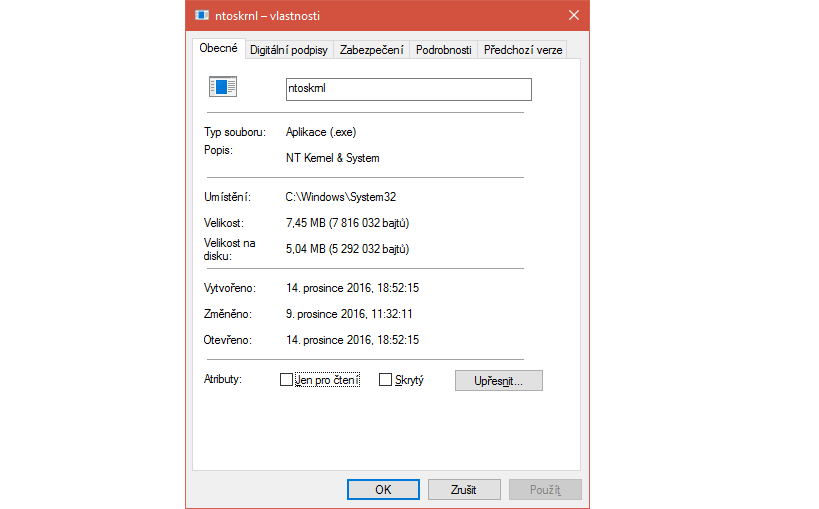Open the Zabezpečení tab

371,50
